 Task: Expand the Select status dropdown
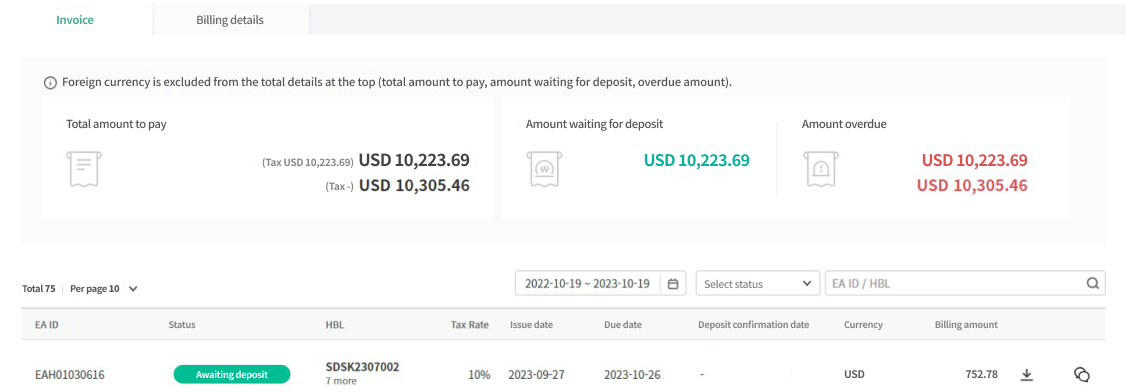pos(757,284)
